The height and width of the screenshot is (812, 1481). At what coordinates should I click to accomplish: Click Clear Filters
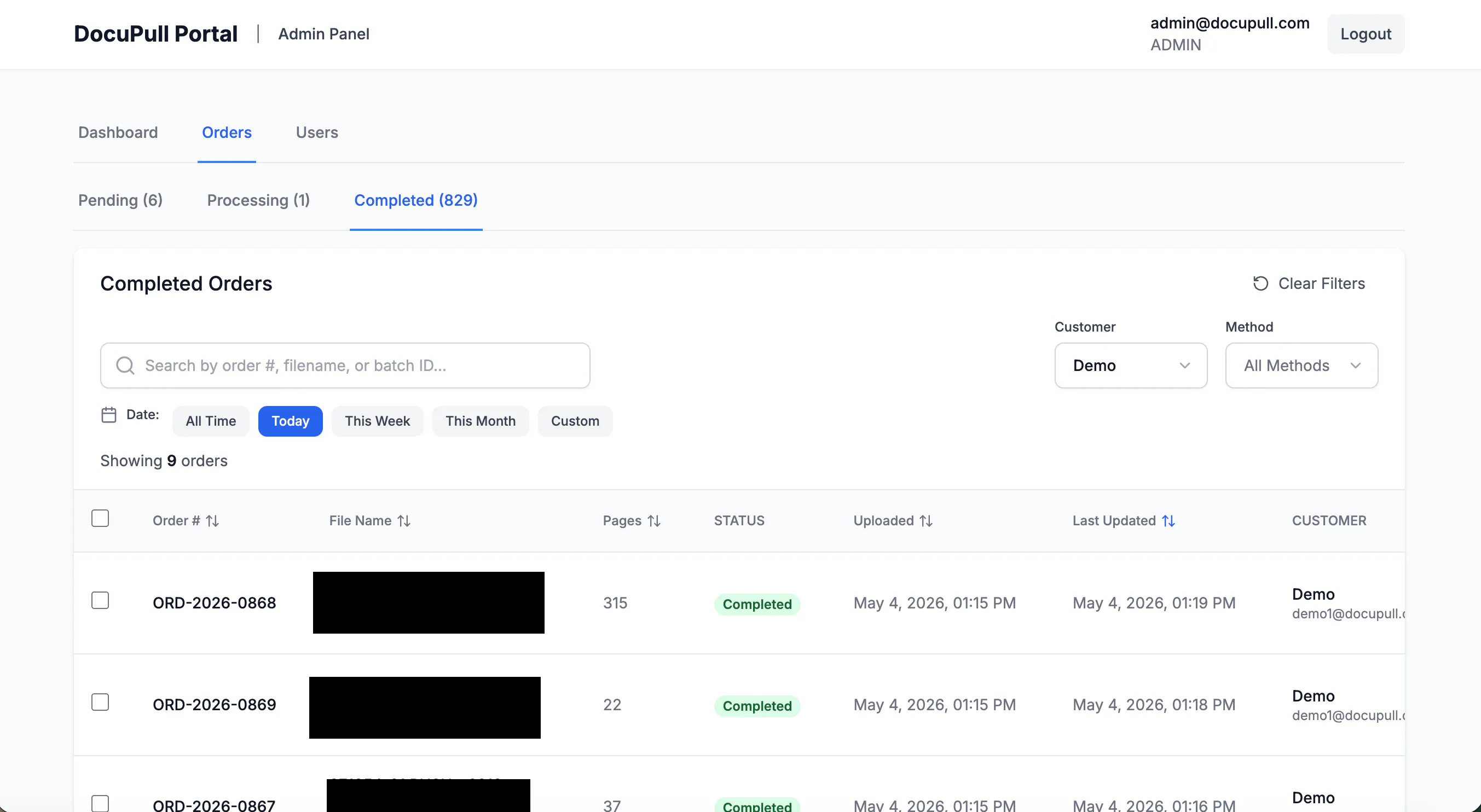click(x=1309, y=283)
